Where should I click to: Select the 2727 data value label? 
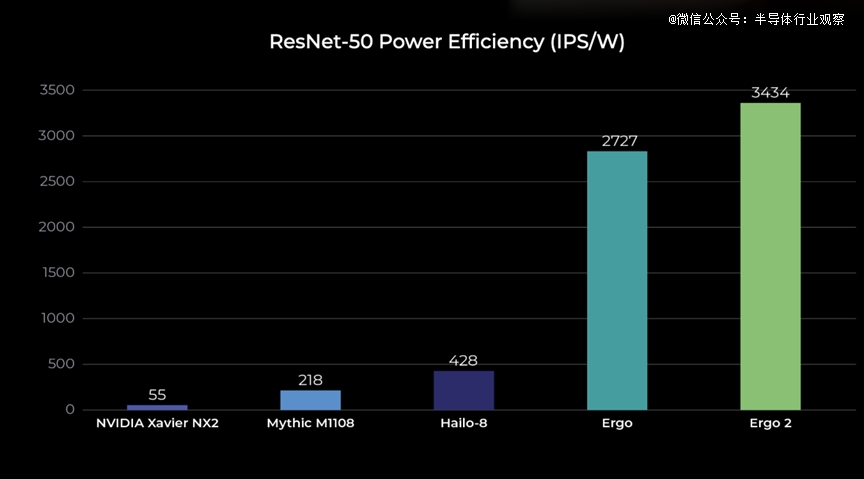619,141
